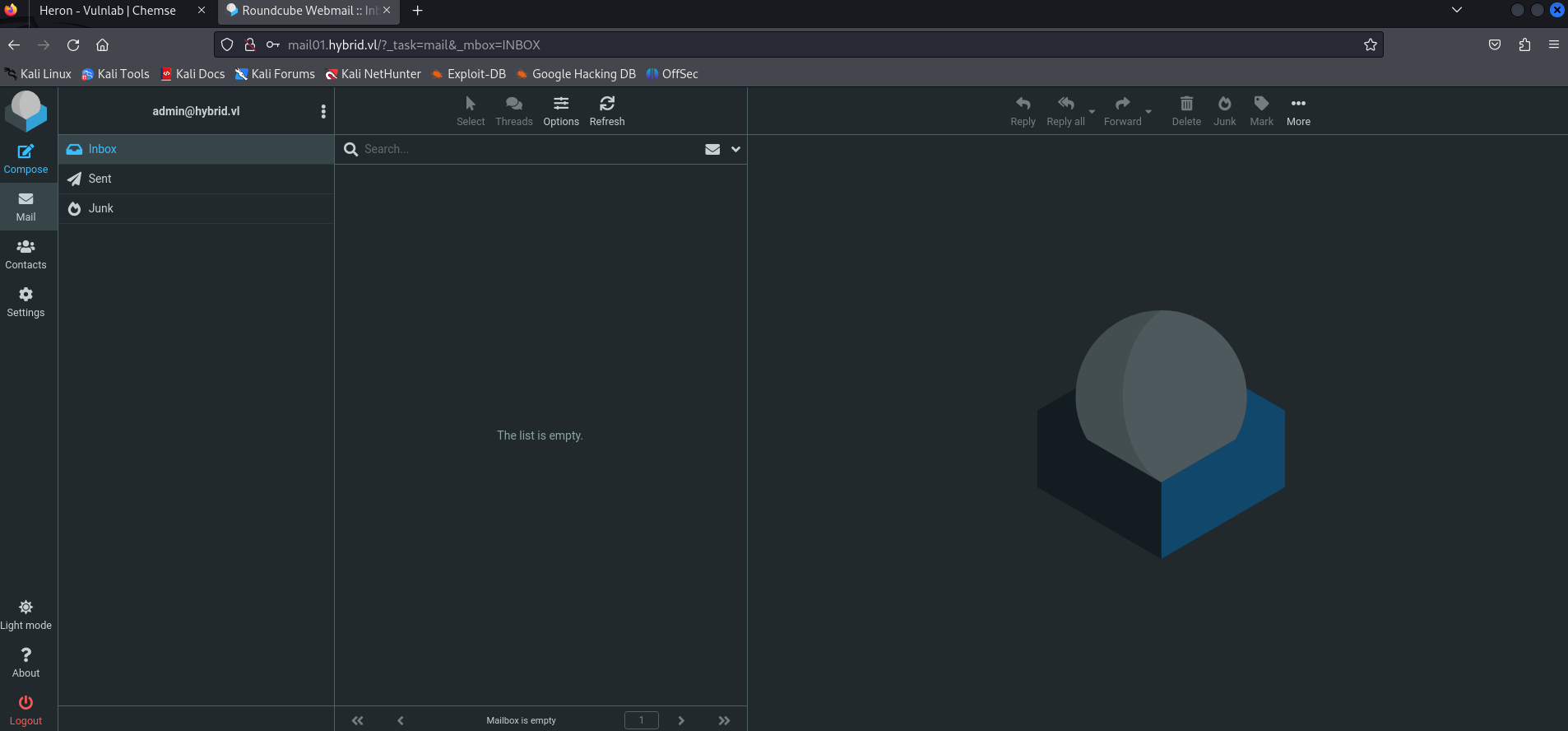Screen dimensions: 1568x731
Task: Click the mail Search field
Action: (527, 149)
